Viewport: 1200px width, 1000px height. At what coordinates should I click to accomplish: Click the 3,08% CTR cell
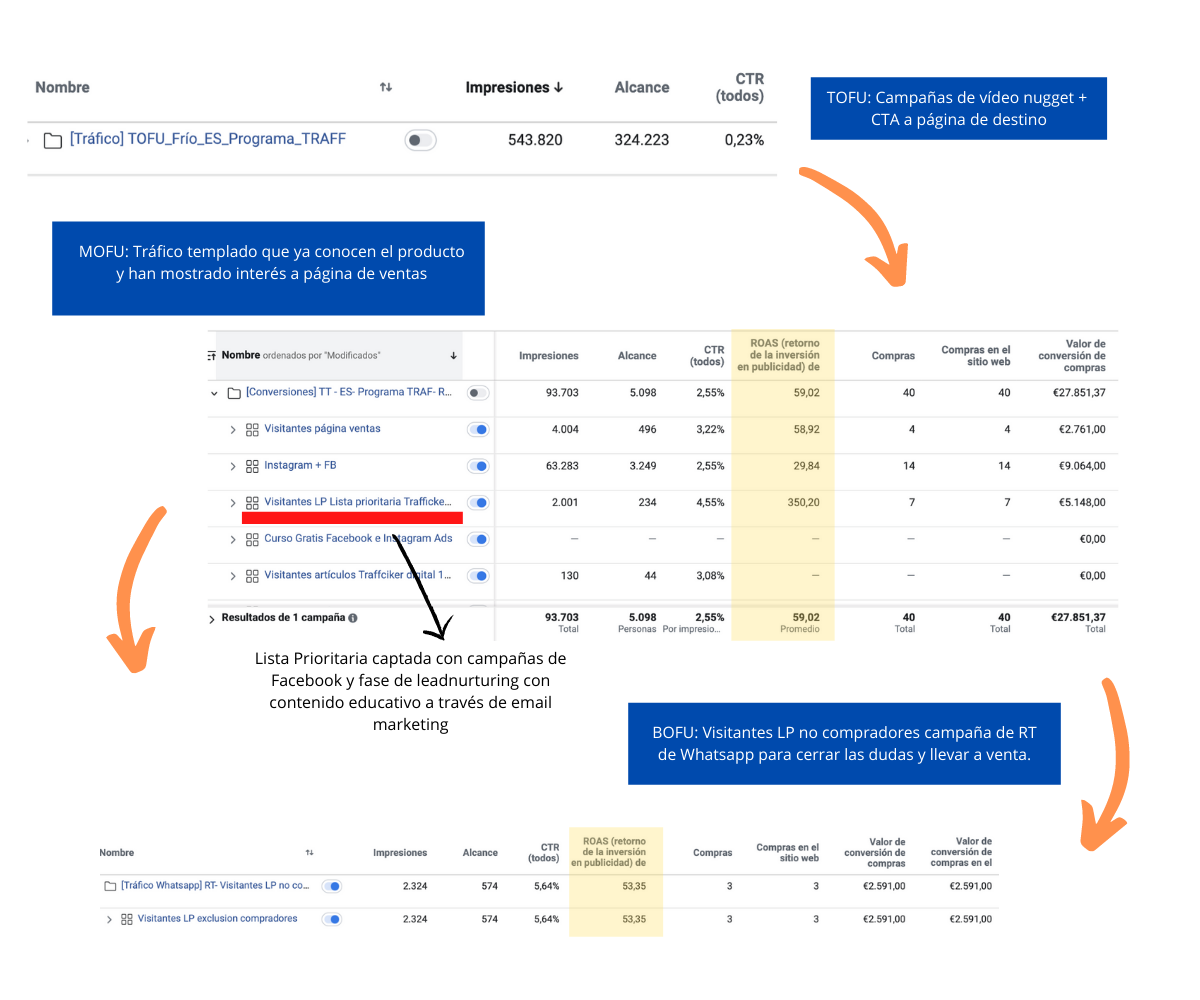(710, 576)
